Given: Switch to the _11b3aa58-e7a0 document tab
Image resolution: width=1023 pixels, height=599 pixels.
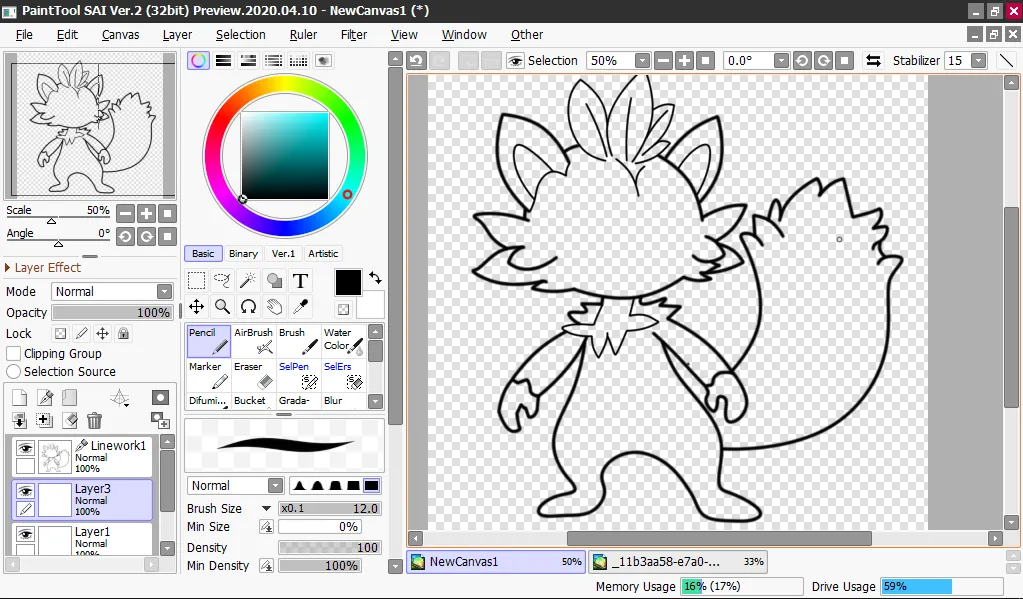Looking at the screenshot, I should [x=677, y=561].
